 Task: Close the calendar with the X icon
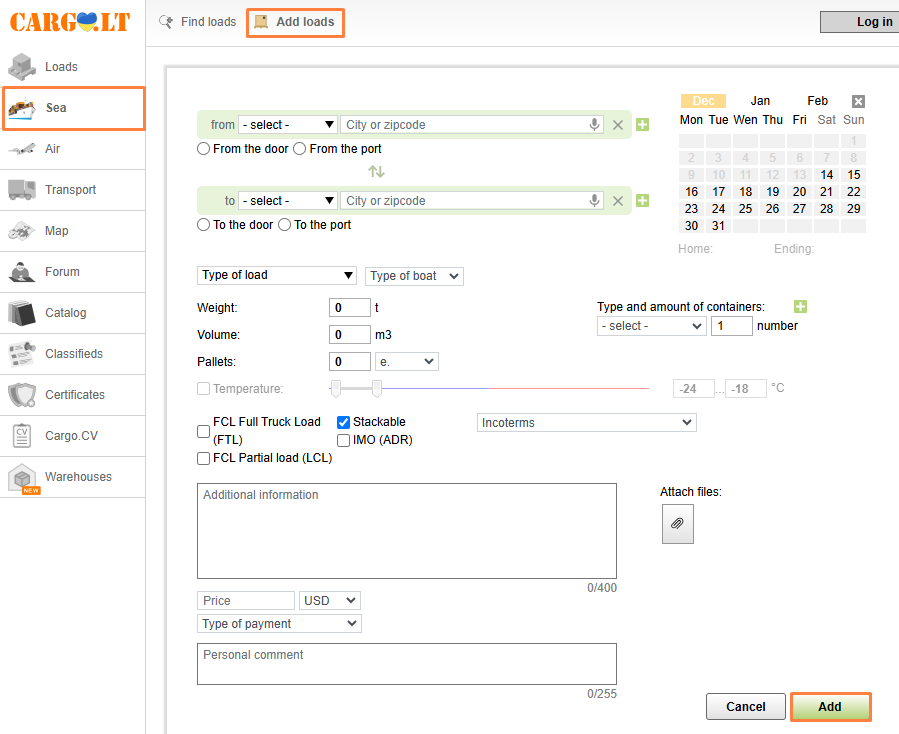click(858, 101)
